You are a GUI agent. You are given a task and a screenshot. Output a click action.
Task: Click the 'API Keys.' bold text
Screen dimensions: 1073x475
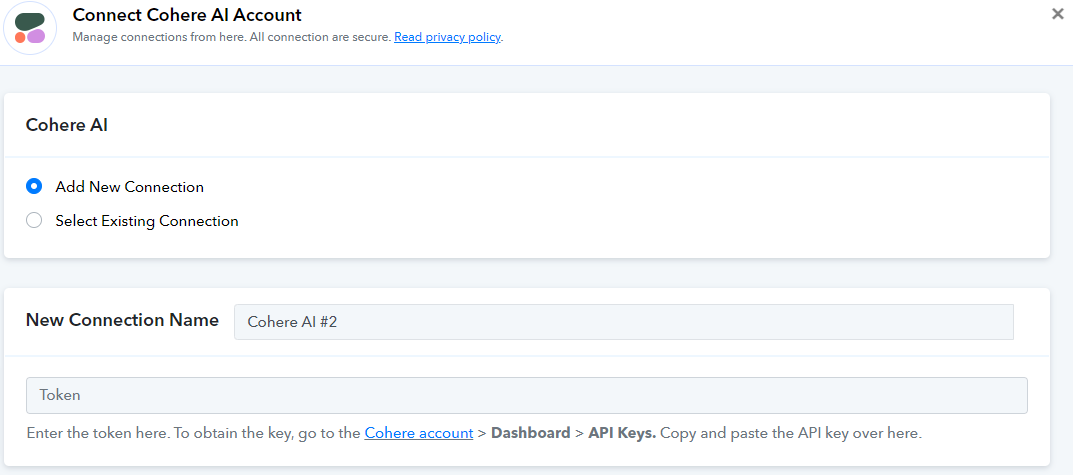coord(622,433)
